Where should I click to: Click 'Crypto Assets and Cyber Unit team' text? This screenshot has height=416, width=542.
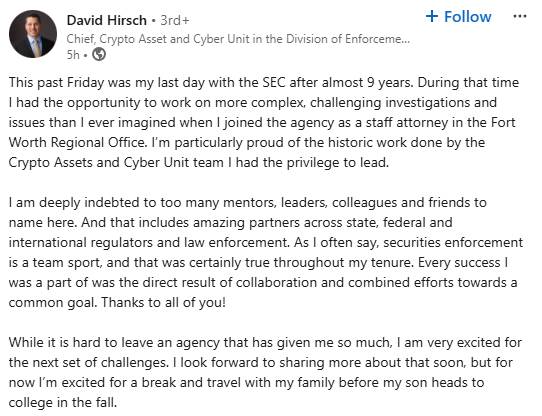[x=116, y=162]
